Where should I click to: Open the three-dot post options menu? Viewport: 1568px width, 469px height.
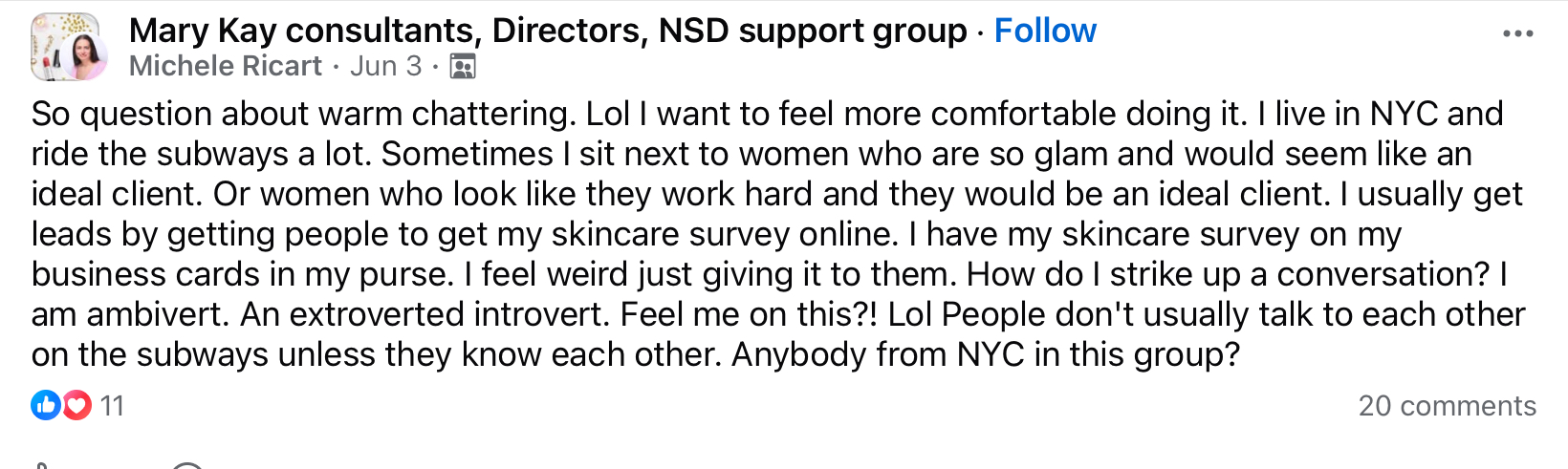[1517, 33]
